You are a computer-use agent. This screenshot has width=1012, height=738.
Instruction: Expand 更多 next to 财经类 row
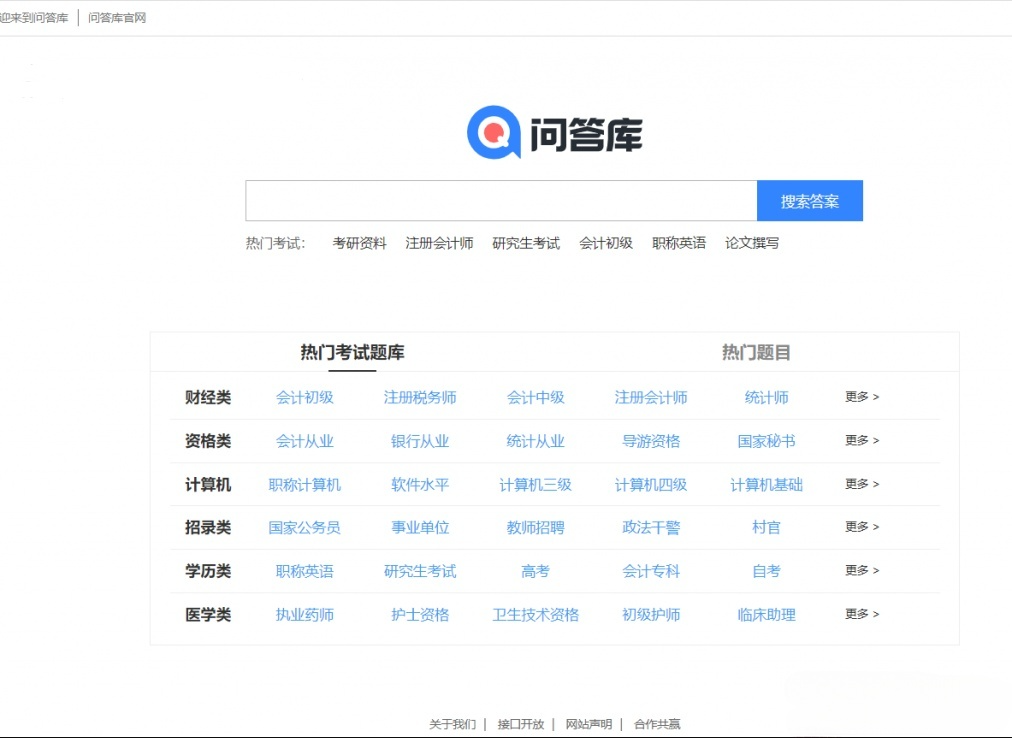click(860, 396)
